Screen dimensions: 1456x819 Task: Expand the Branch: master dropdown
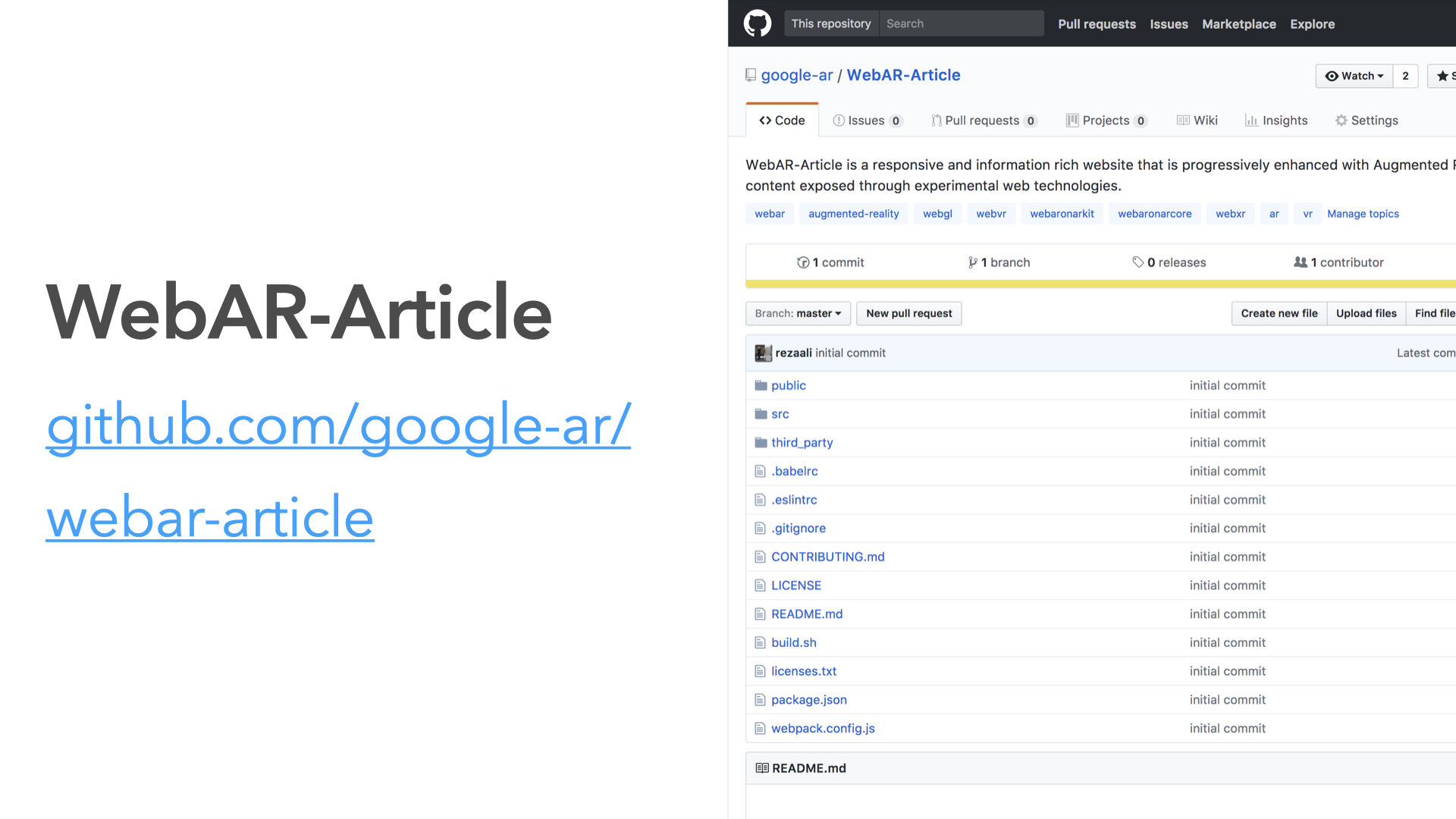coord(798,313)
